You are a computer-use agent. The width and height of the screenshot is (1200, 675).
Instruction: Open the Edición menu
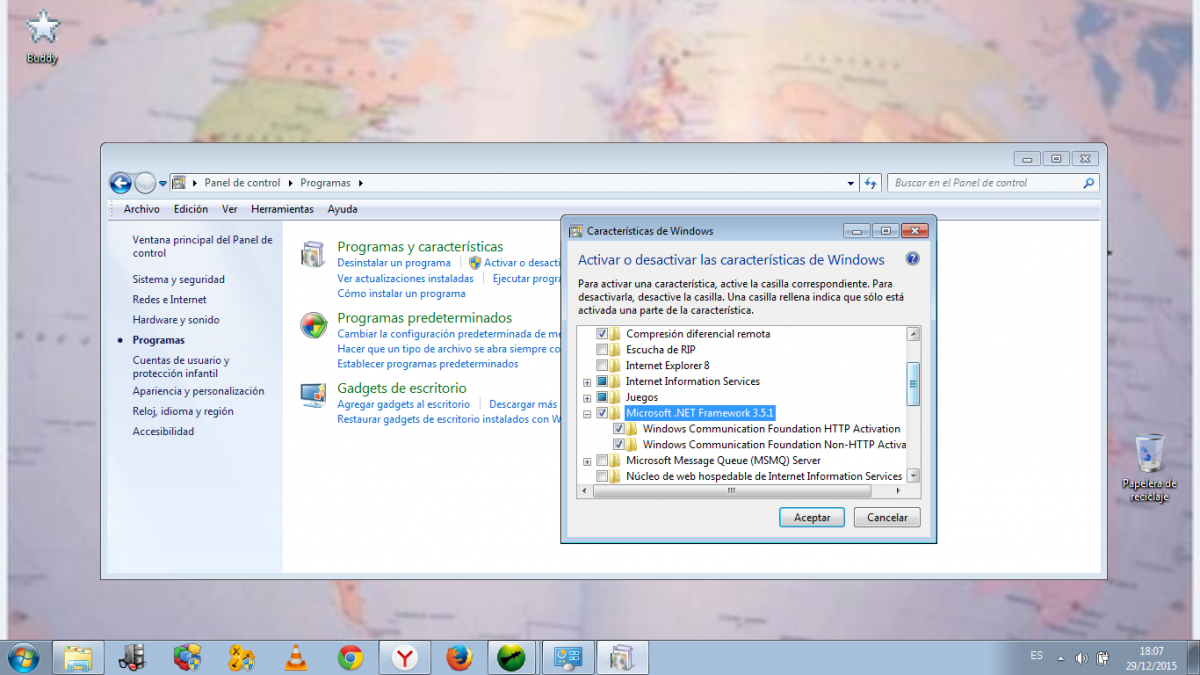190,209
